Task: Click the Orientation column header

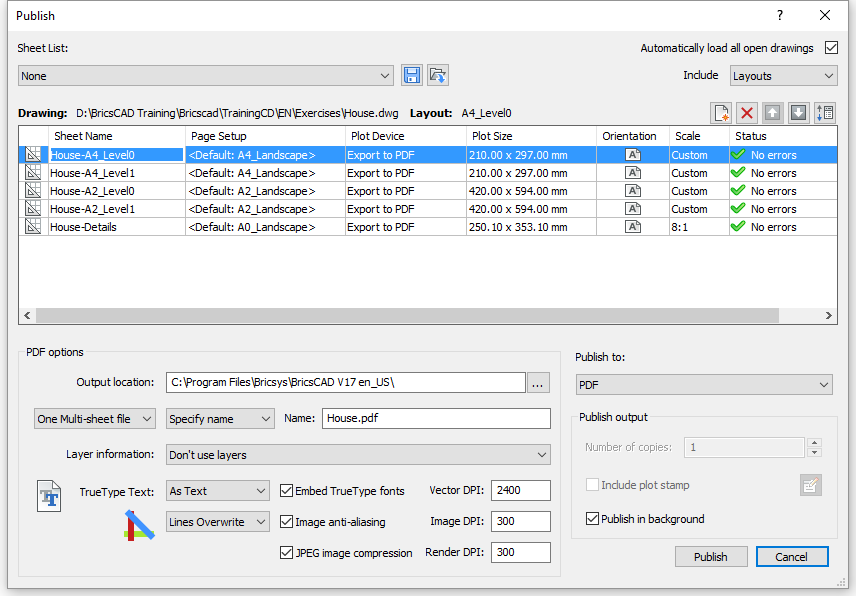Action: coord(633,136)
